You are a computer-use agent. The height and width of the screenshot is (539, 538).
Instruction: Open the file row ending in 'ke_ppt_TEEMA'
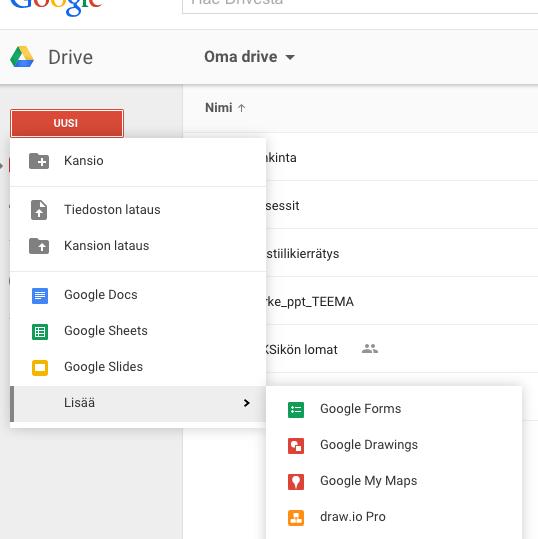(402, 301)
